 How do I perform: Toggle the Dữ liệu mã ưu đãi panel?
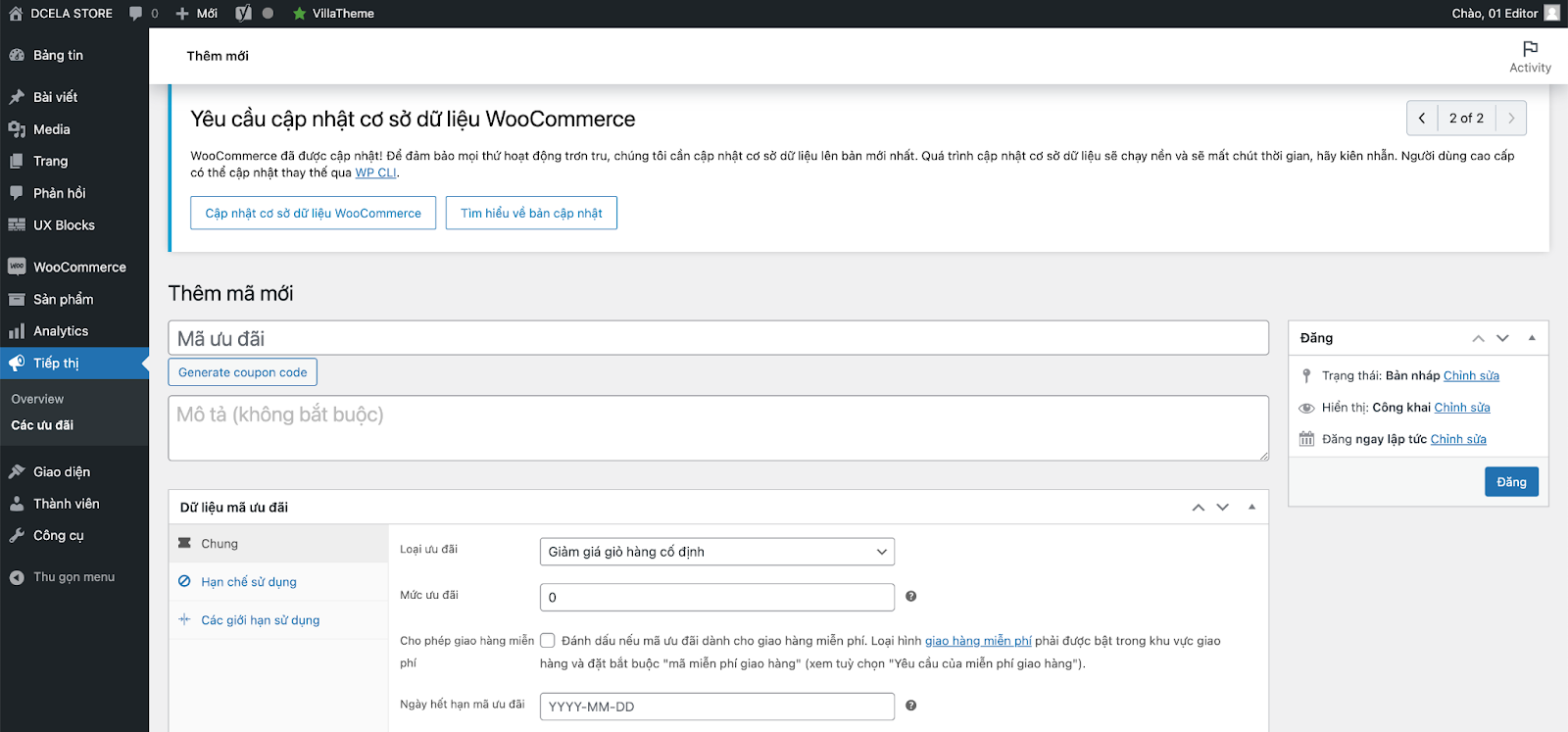pos(1251,508)
